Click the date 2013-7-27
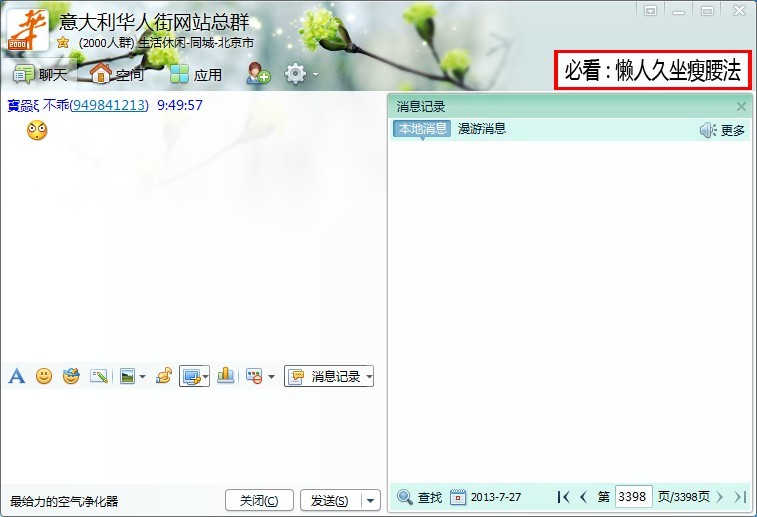Viewport: 757px width, 517px height. (x=496, y=497)
